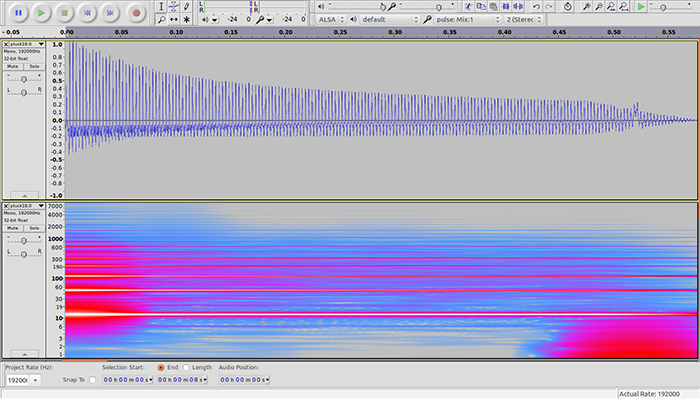Select the Time Shift tool

pos(174,20)
